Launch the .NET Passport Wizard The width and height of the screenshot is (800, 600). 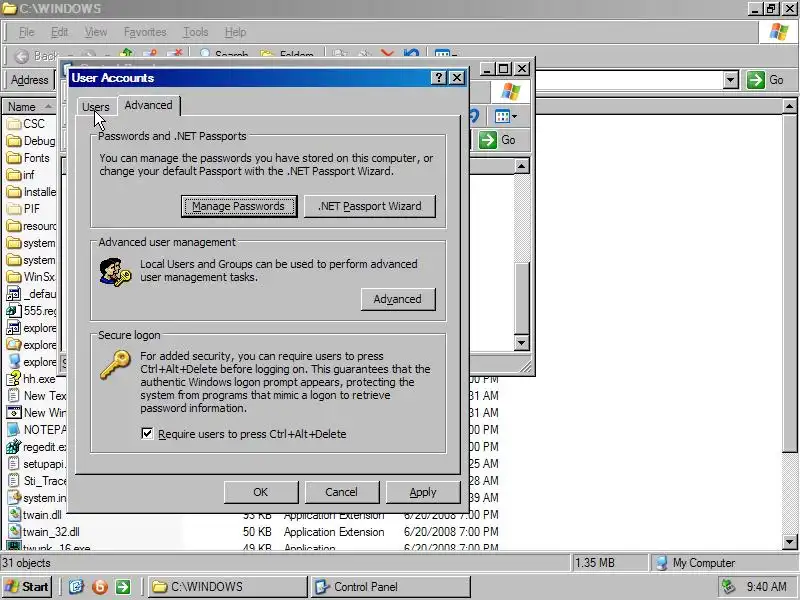(x=370, y=206)
